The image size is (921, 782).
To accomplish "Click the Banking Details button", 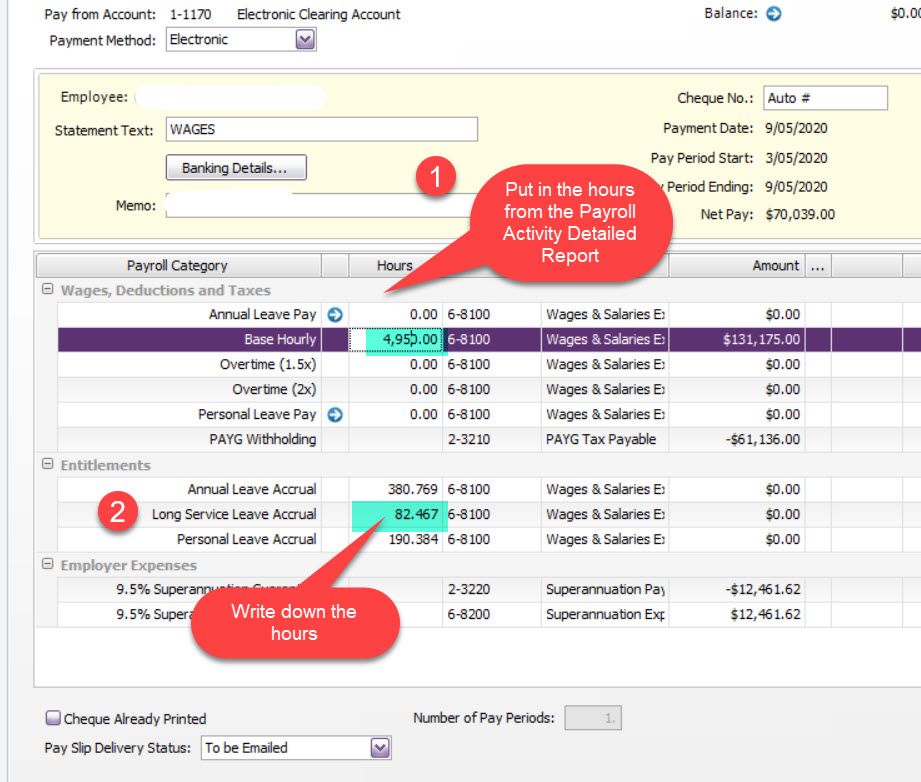I will pyautogui.click(x=235, y=168).
